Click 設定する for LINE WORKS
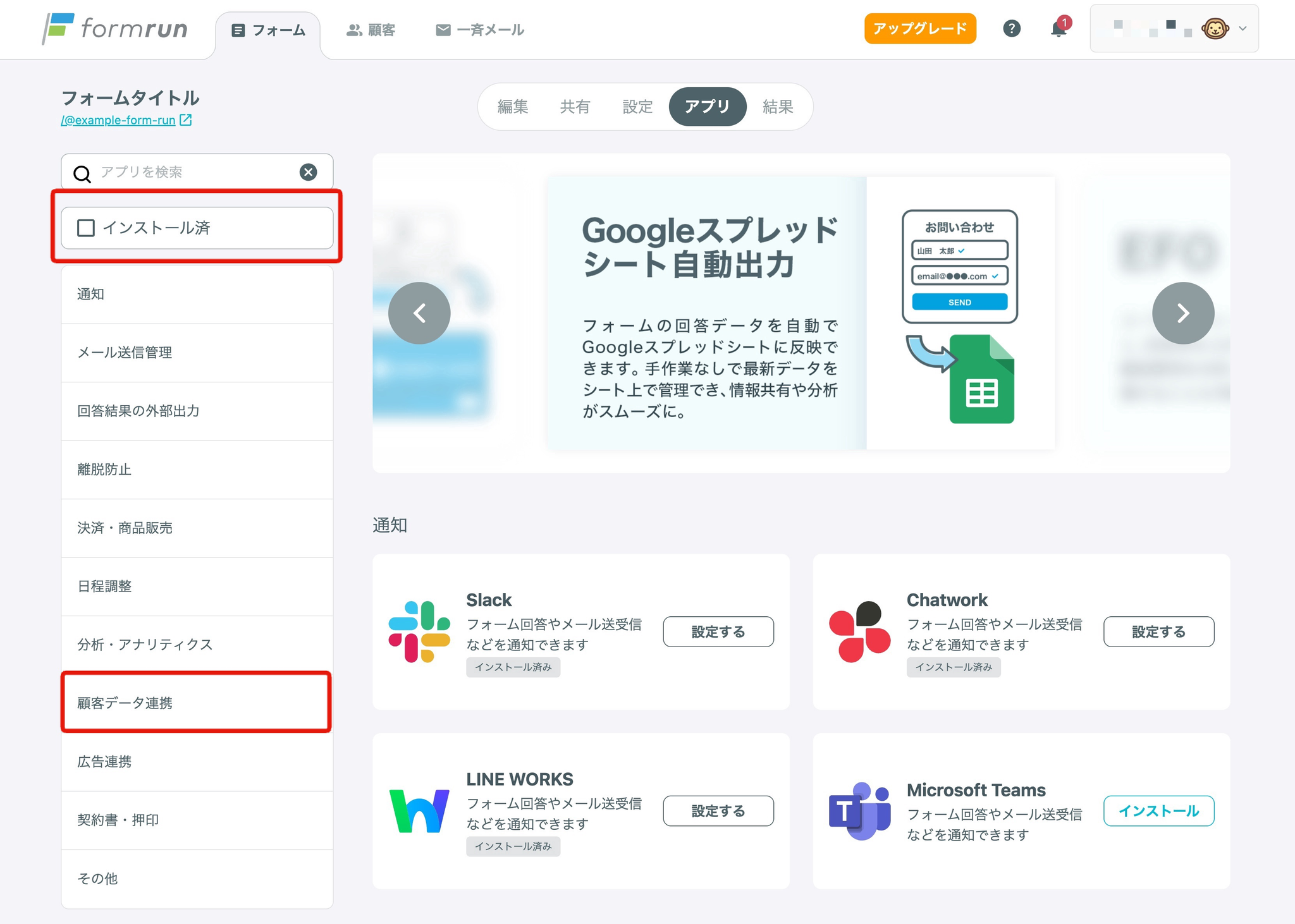 pos(718,811)
